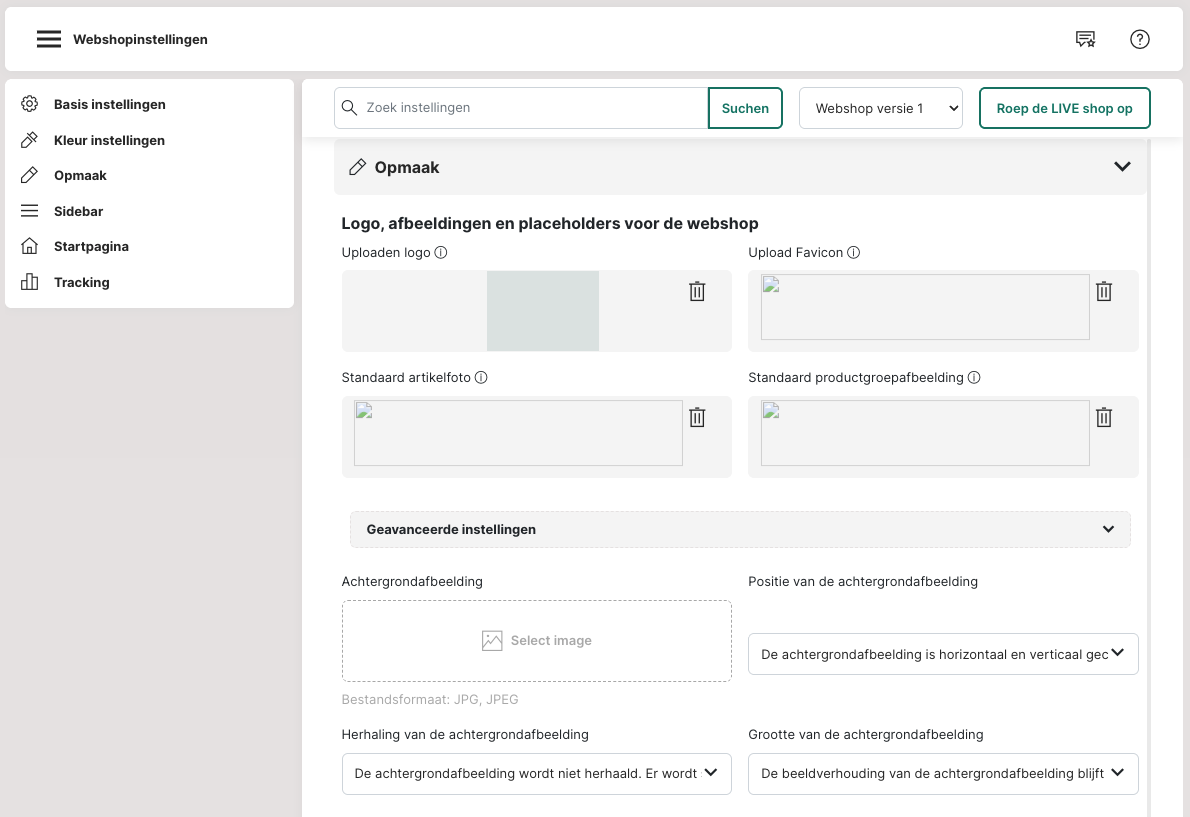Open Grootte van de achtergrondafbeelding dropdown
Screen dimensions: 1190x817
[x=942, y=773]
